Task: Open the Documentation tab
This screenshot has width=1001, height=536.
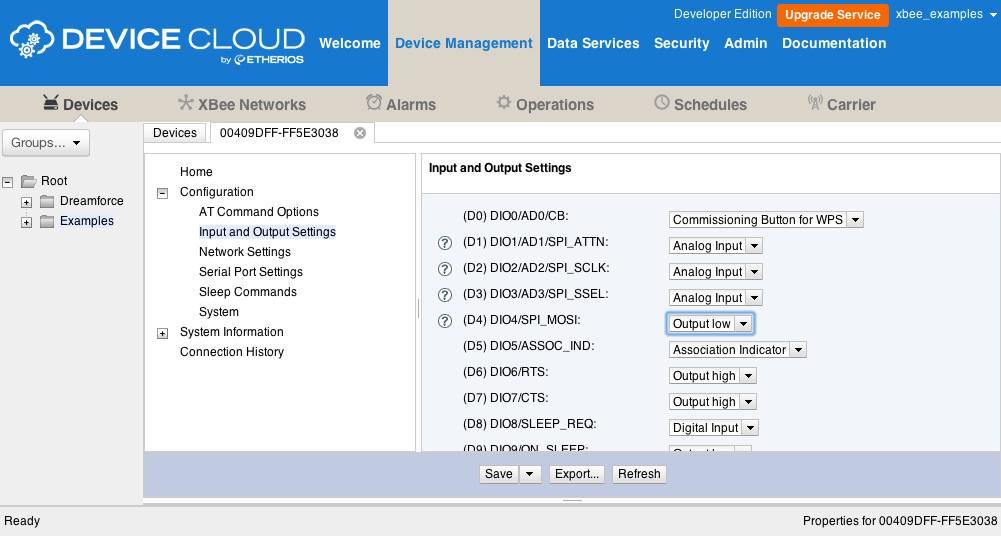Action: 834,43
